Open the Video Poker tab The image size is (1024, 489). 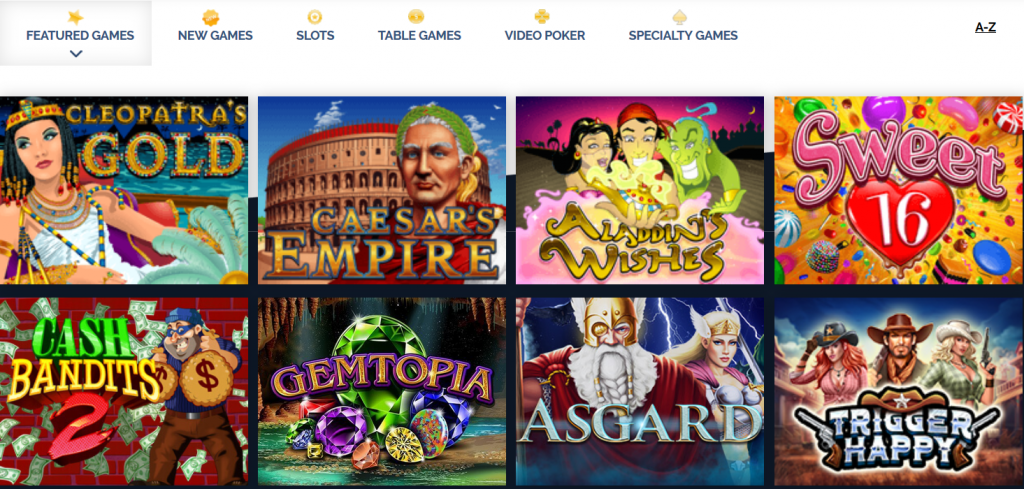point(545,36)
